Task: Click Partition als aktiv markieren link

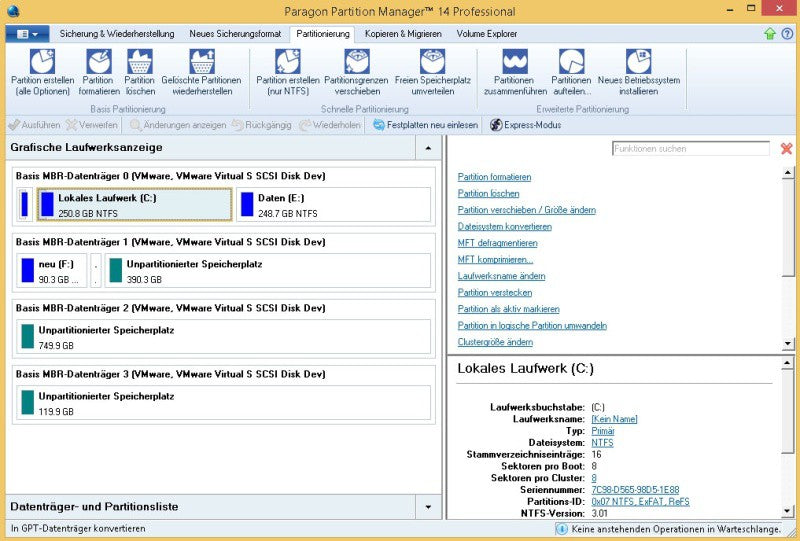Action: [x=508, y=309]
